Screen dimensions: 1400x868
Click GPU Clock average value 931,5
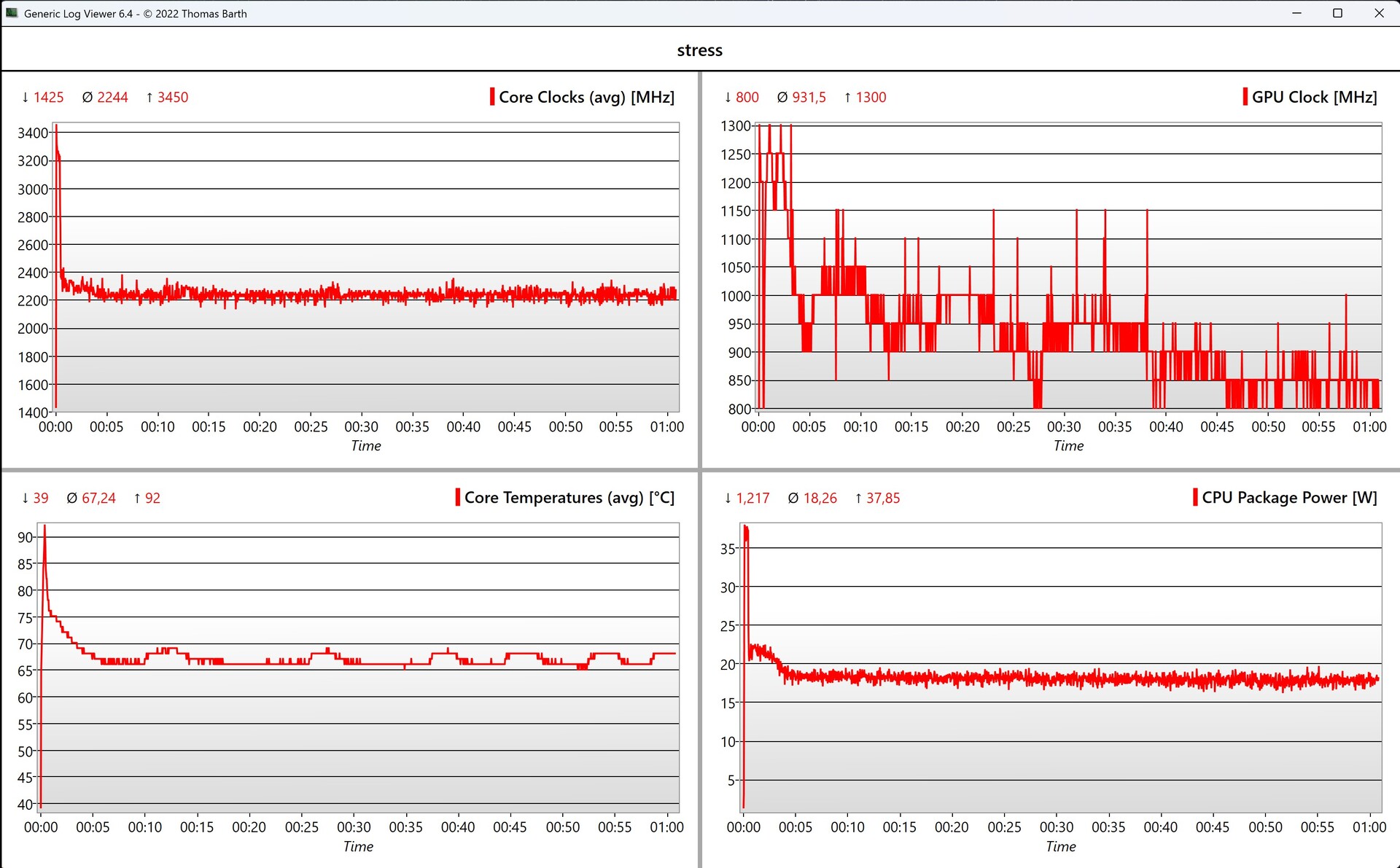(809, 98)
